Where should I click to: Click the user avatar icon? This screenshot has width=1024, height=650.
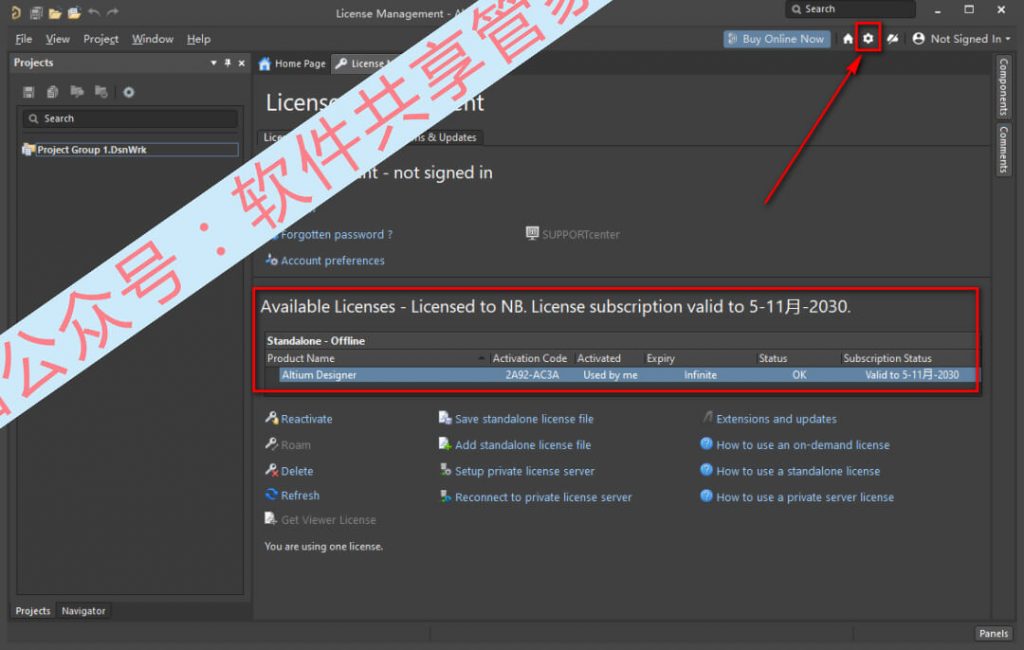point(918,39)
